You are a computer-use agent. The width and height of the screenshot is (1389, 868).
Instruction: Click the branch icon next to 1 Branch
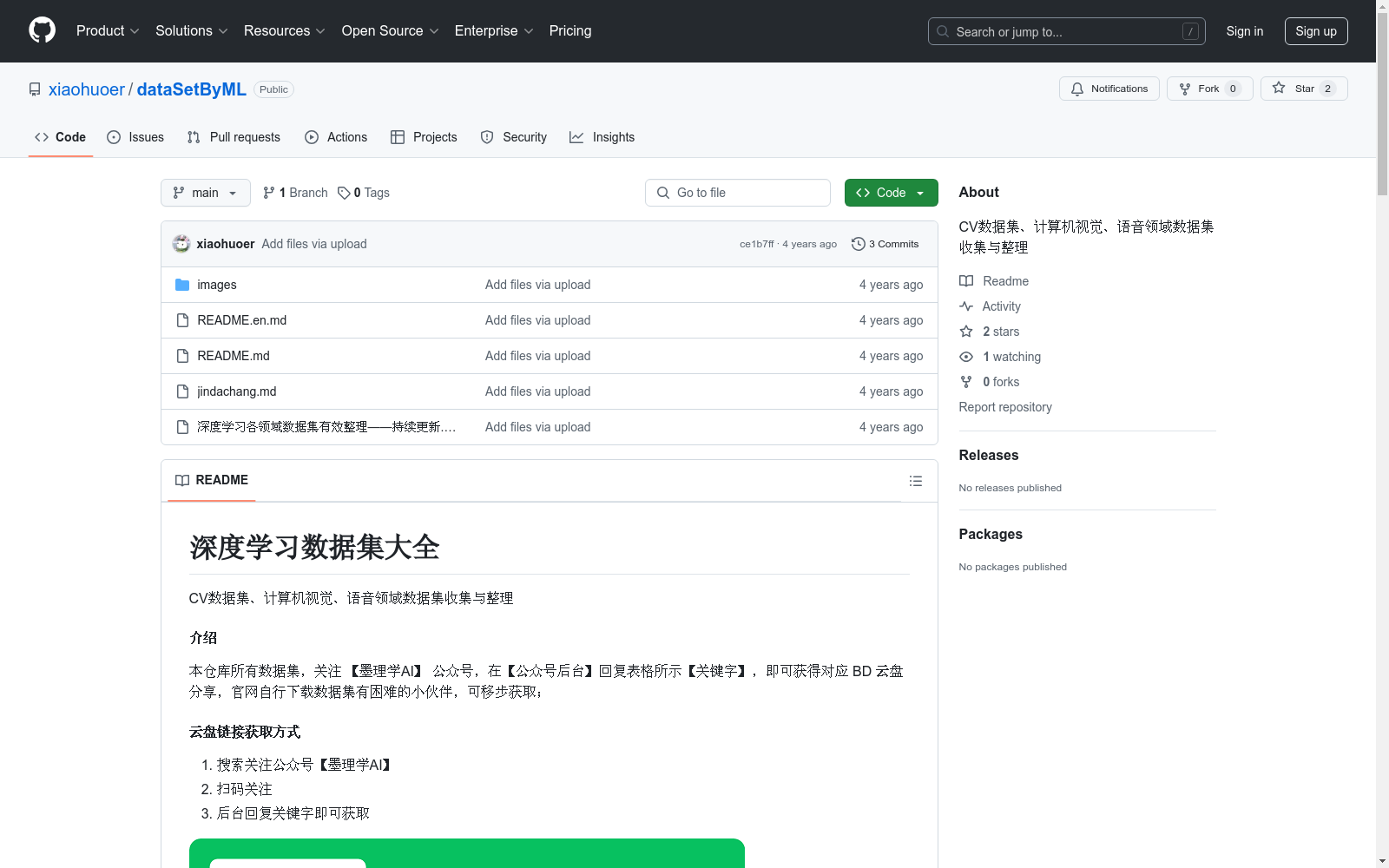269,193
